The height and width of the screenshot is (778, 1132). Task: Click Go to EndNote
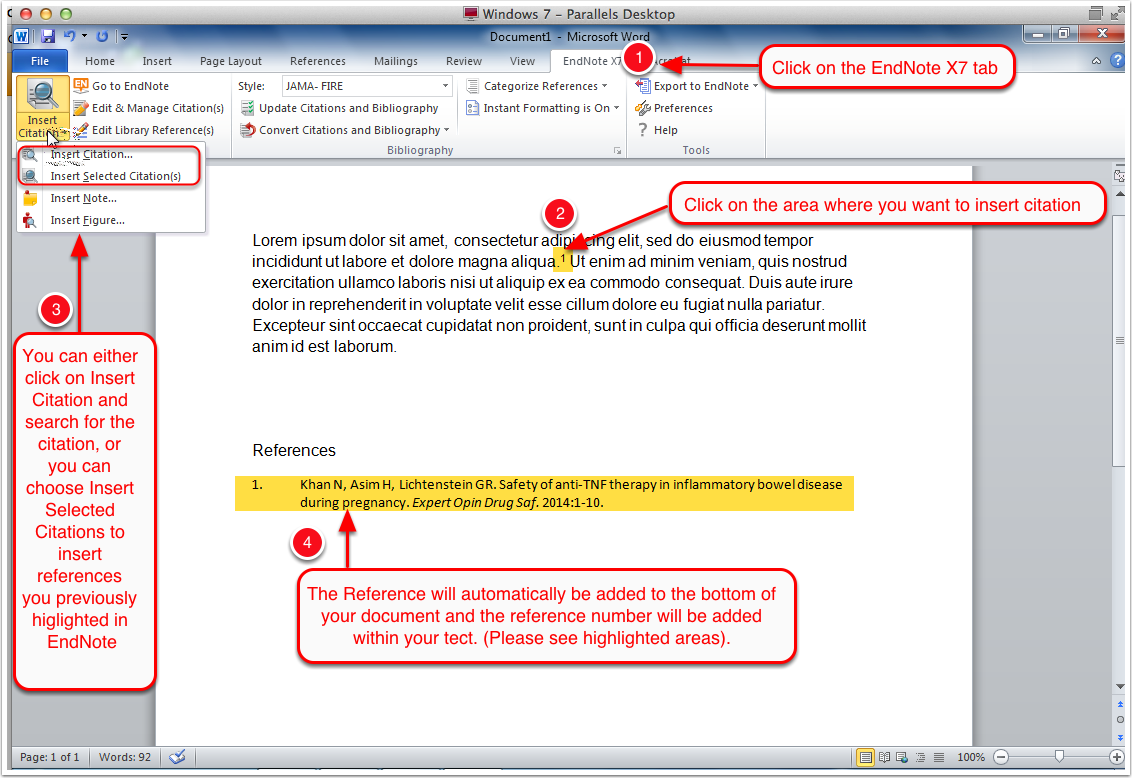(130, 86)
